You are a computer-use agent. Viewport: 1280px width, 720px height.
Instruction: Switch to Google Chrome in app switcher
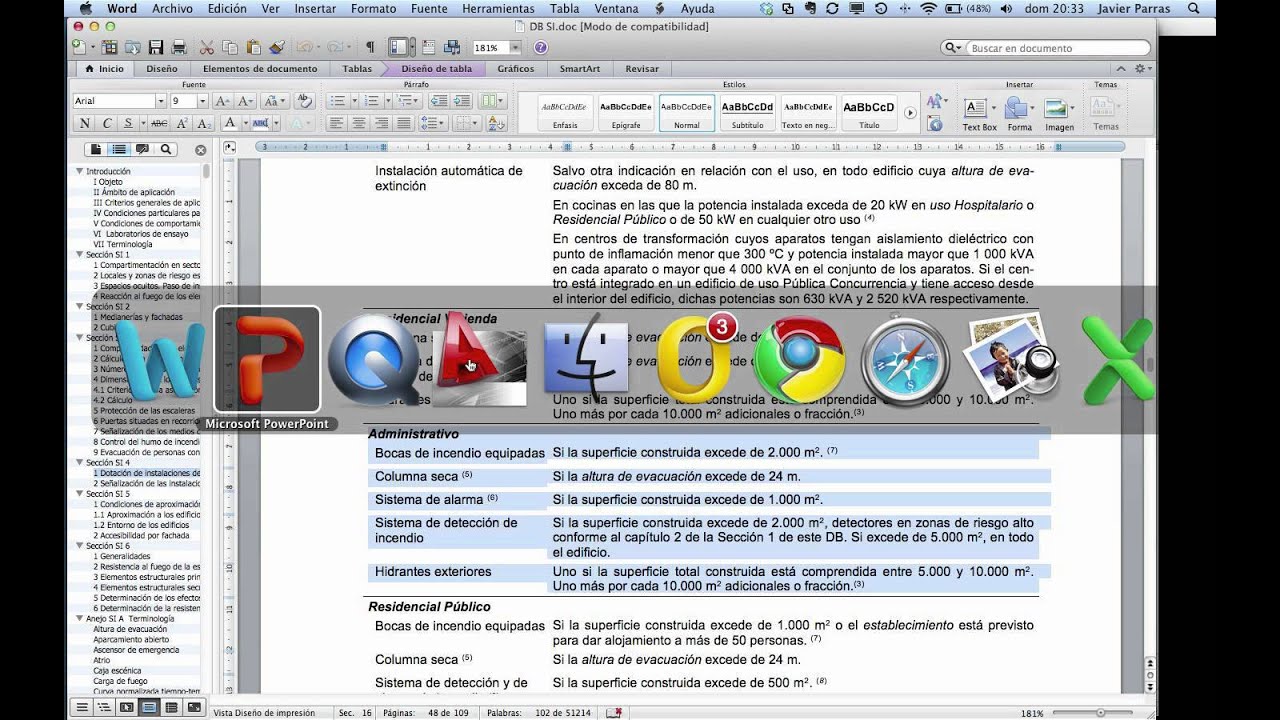[799, 359]
